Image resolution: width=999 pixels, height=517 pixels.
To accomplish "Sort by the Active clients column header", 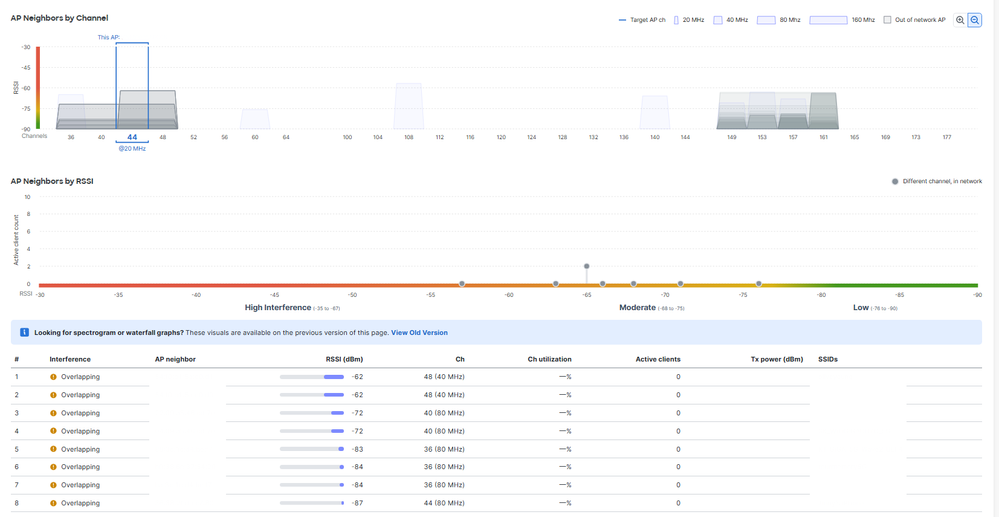I will pos(658,359).
